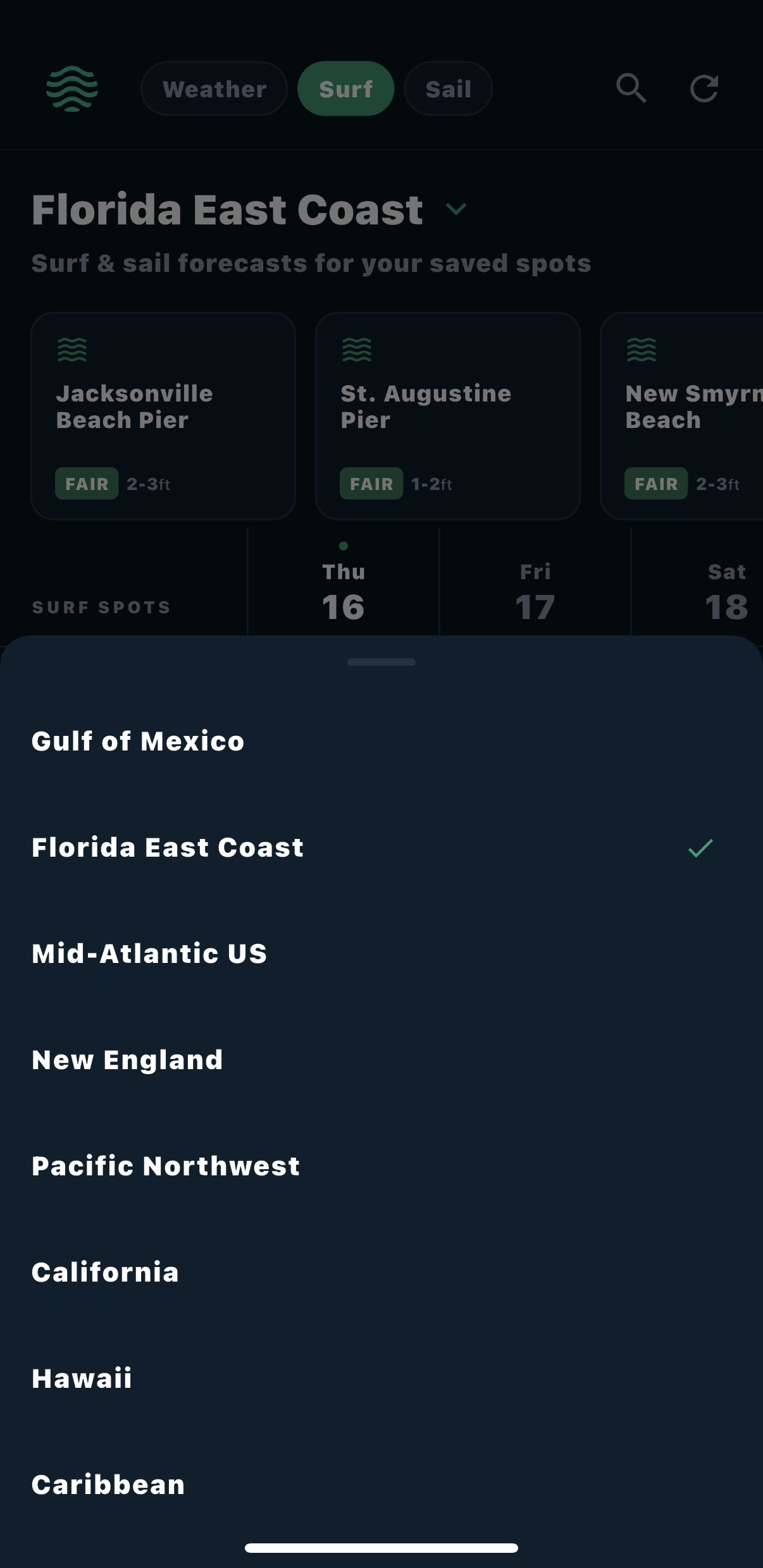Select California region
The height and width of the screenshot is (1568, 763).
tap(106, 1273)
